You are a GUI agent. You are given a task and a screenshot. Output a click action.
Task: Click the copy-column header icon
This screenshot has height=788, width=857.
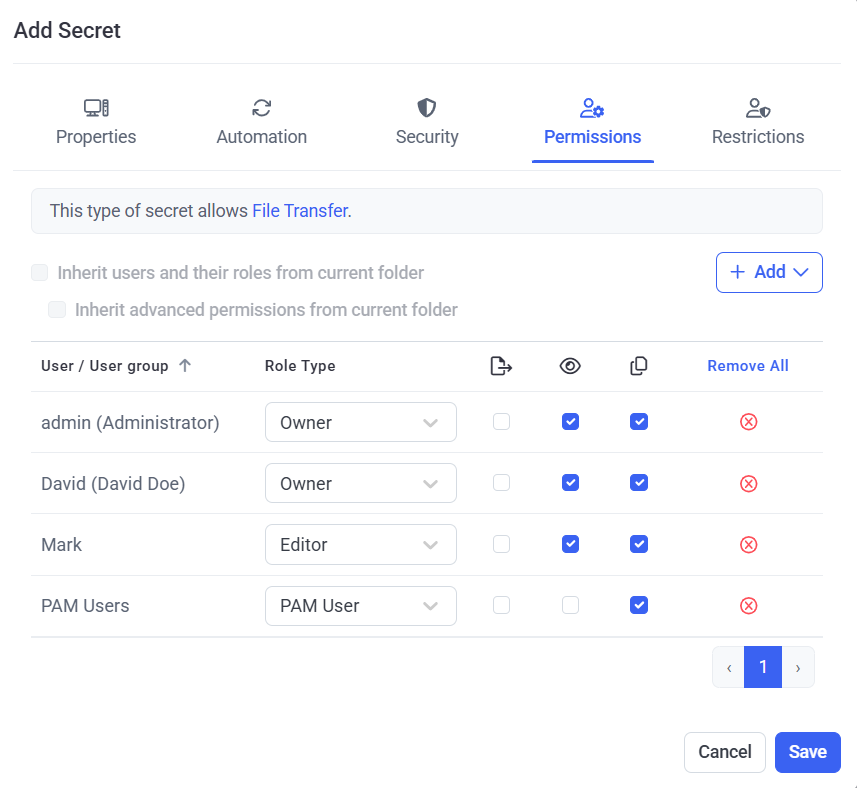coord(639,366)
